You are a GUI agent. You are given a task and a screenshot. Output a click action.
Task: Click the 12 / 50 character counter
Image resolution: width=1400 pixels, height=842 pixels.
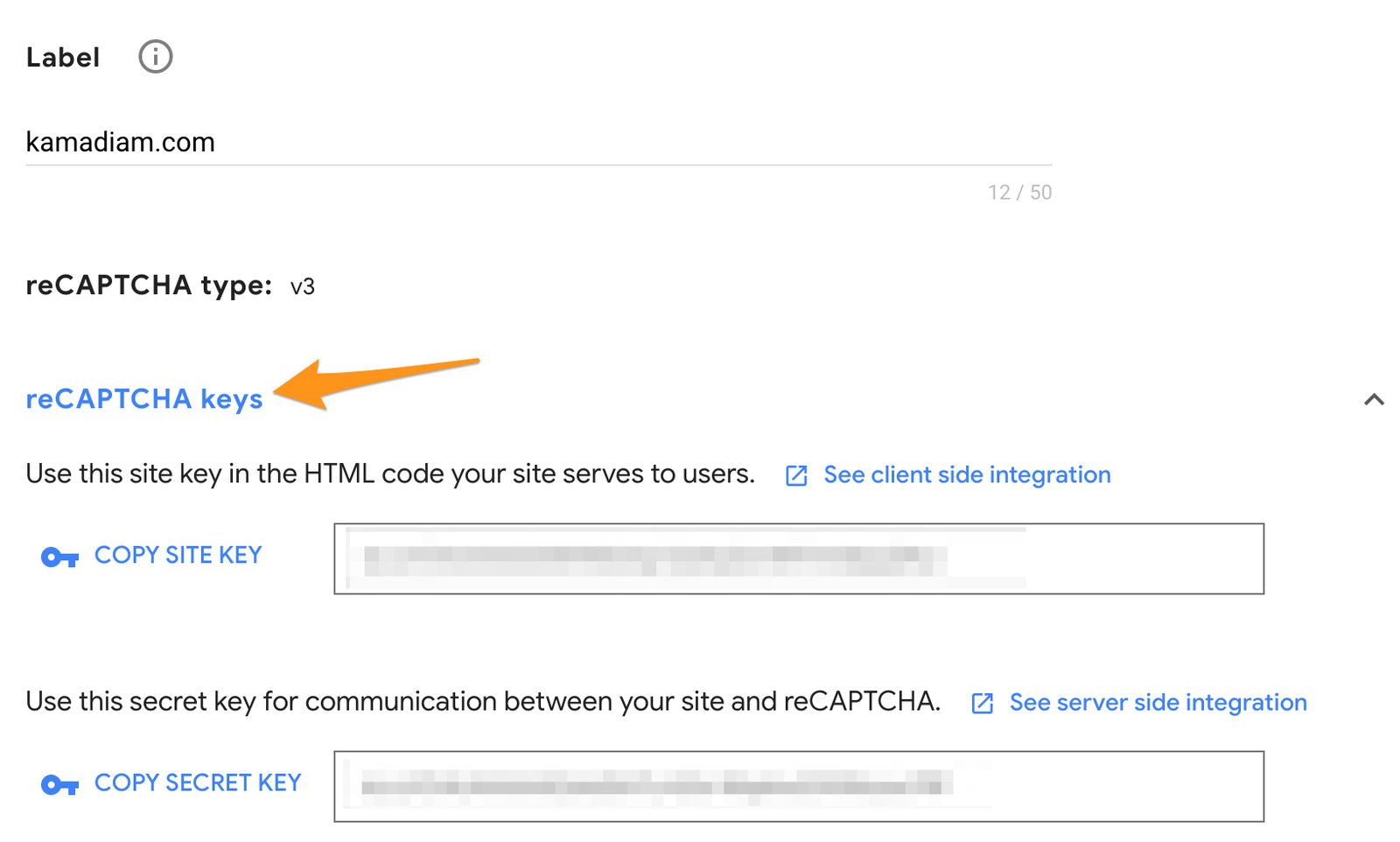coord(1019,193)
